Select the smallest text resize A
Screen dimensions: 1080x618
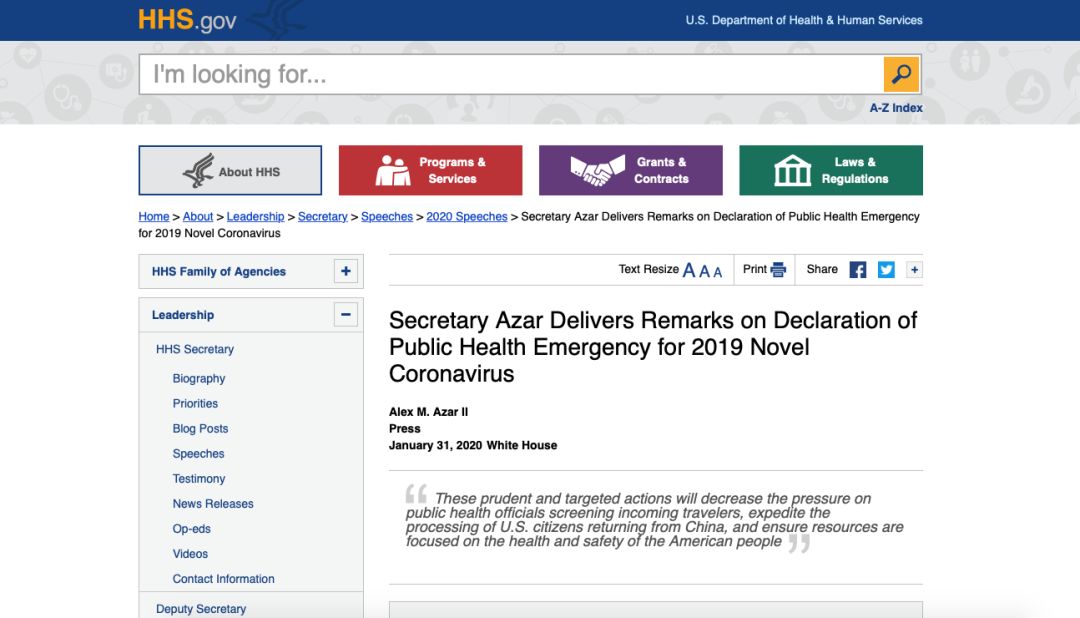pos(718,272)
